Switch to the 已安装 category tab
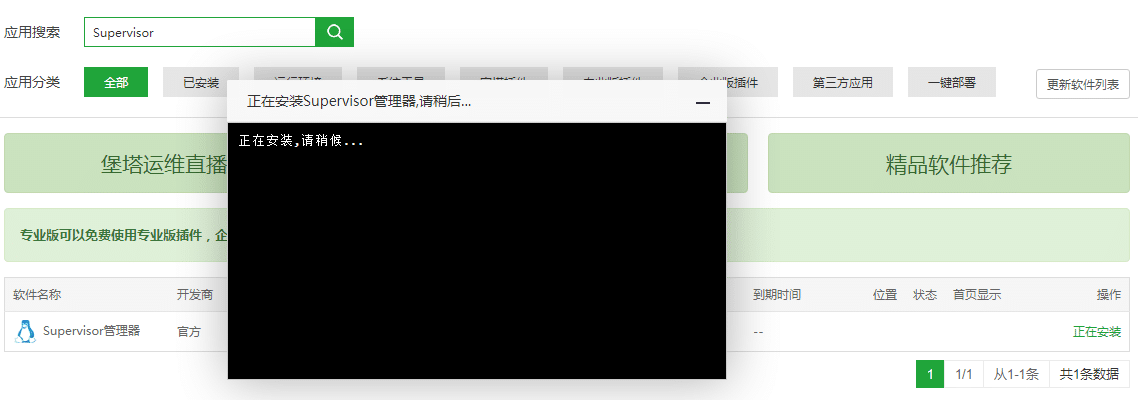This screenshot has width=1138, height=400. (200, 82)
